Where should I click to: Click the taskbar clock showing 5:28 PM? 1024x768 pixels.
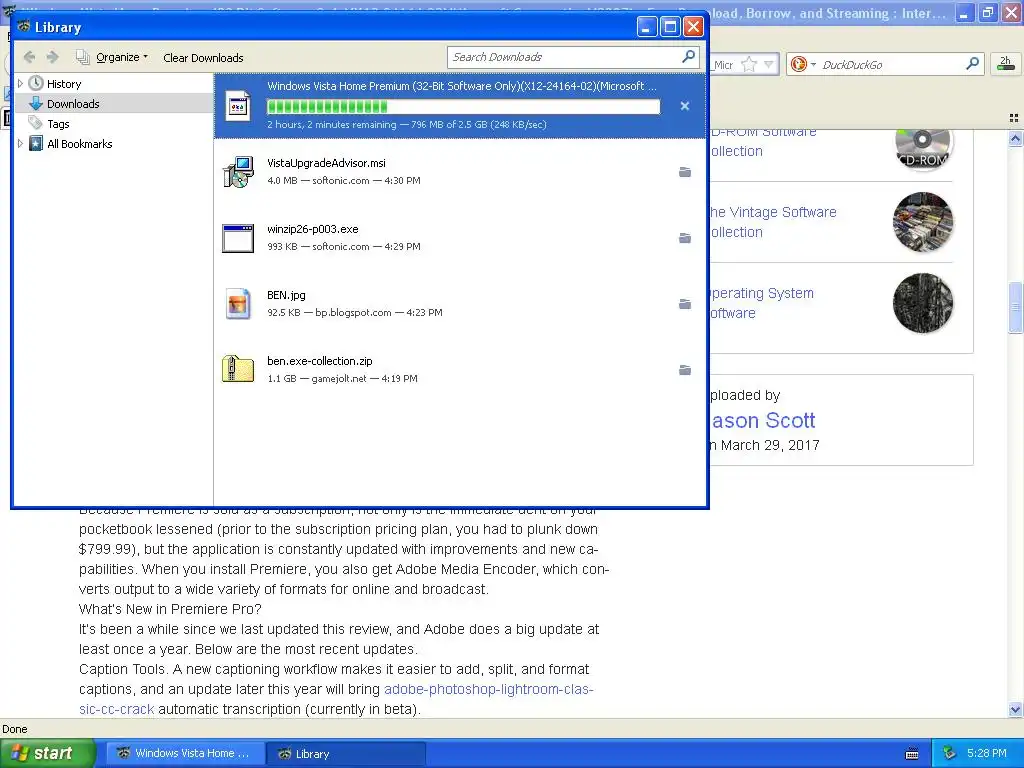(x=987, y=753)
